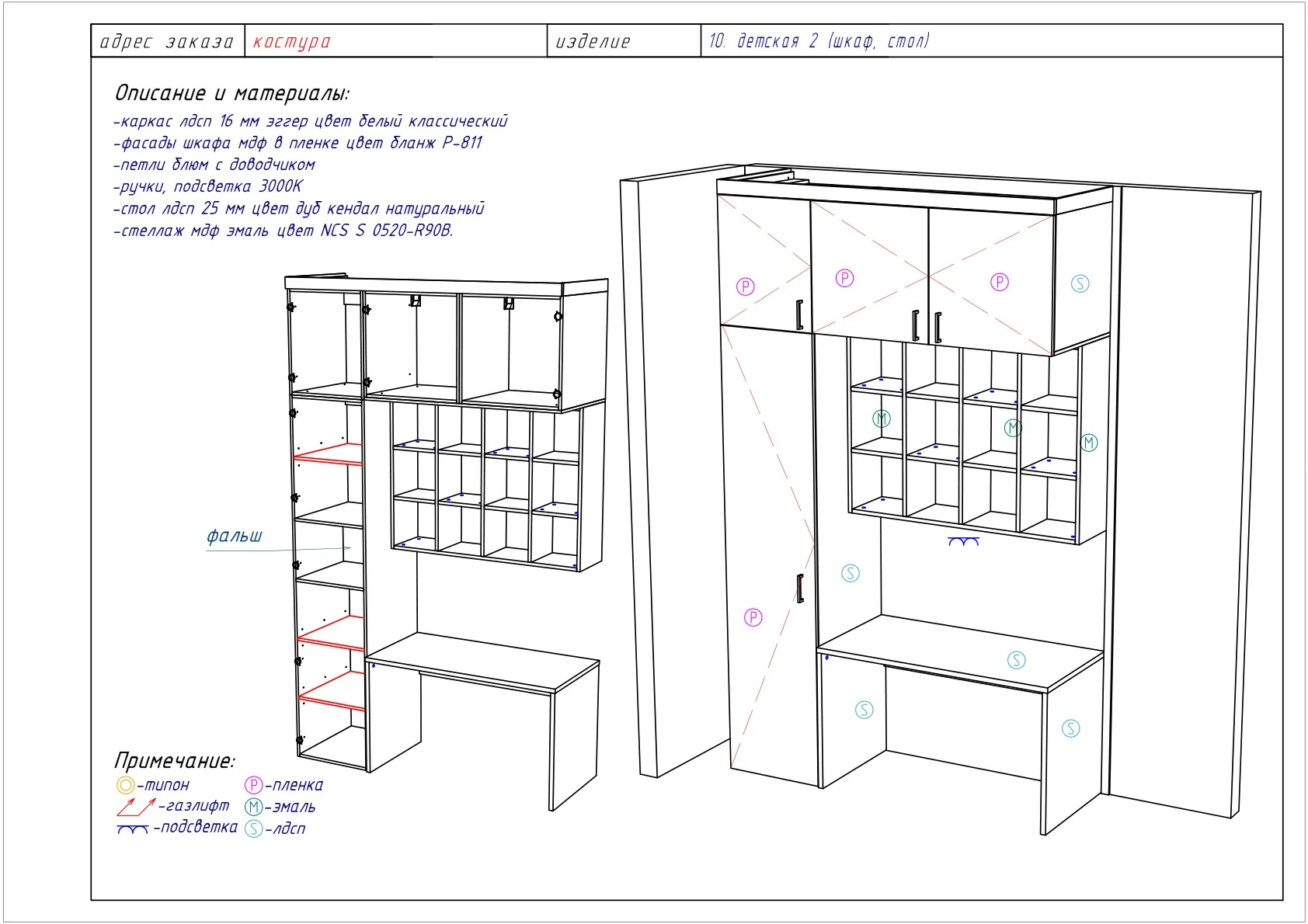Click the NCS S 0520-R90B colour line

pyautogui.click(x=284, y=231)
